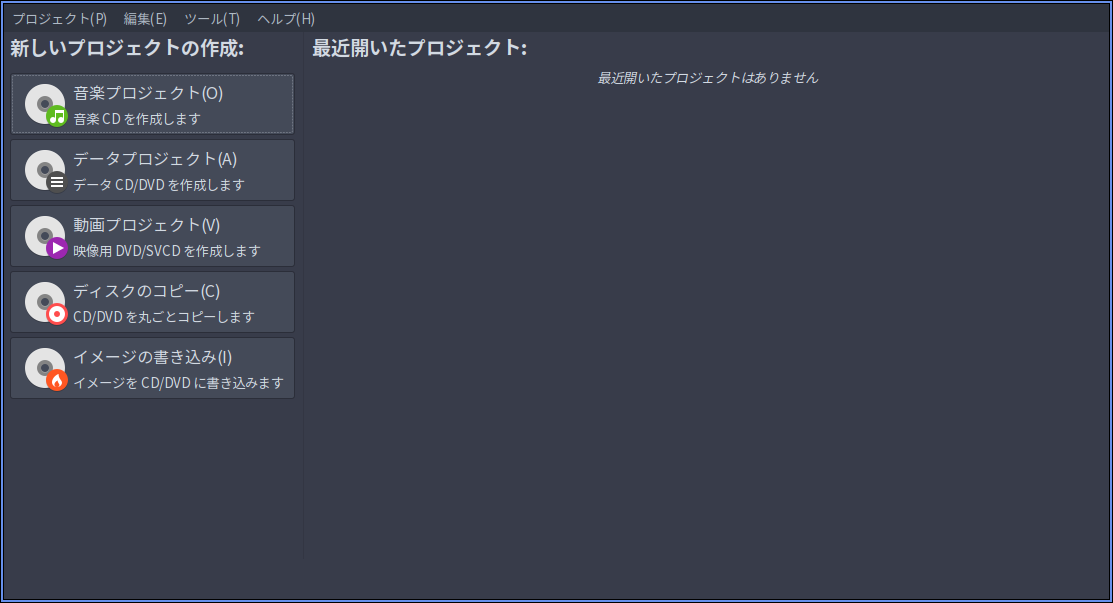Click the 新しいプロジェクトの作成: heading
Screen dimensions: 1113x603
tap(127, 48)
